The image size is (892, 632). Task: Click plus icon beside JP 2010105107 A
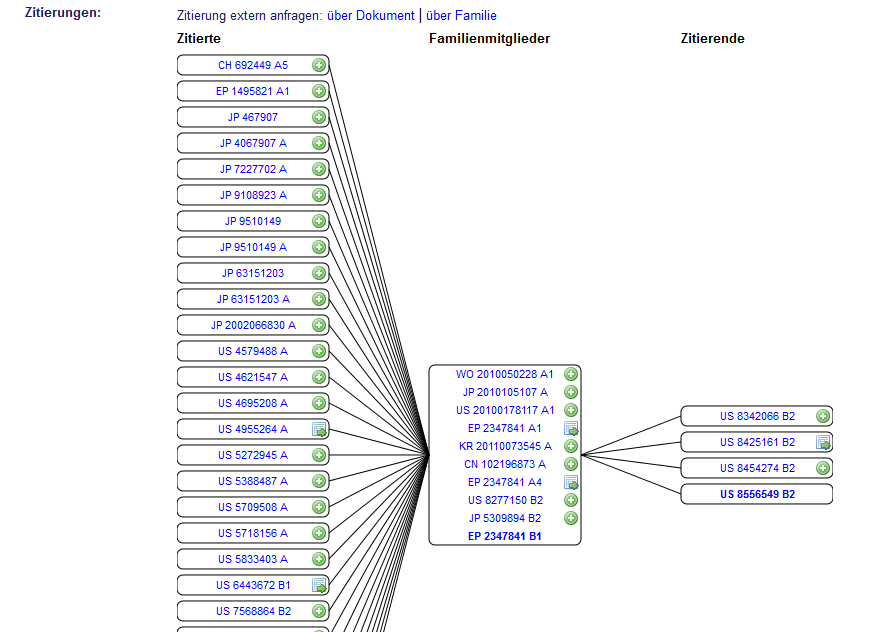pos(571,393)
